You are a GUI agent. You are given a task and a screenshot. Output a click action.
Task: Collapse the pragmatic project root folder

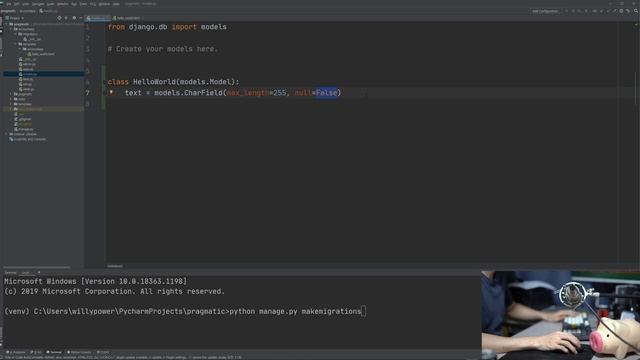point(7,24)
